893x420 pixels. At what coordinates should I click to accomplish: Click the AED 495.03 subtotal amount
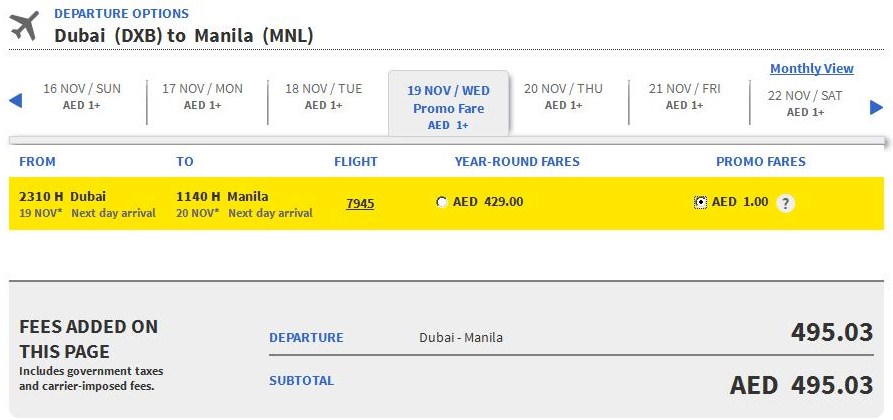click(801, 385)
